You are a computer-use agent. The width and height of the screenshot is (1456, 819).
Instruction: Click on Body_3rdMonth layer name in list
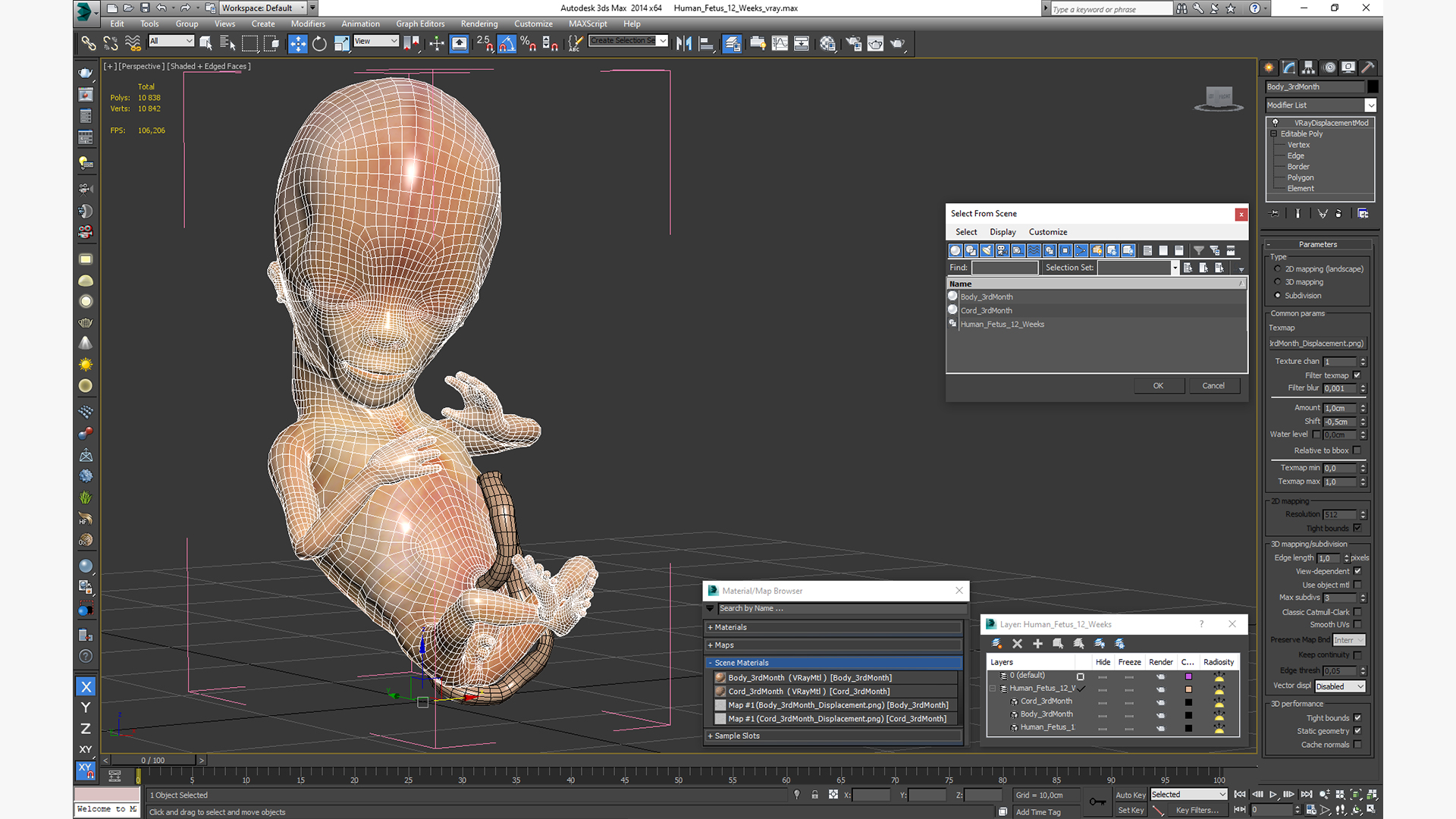tap(1047, 713)
